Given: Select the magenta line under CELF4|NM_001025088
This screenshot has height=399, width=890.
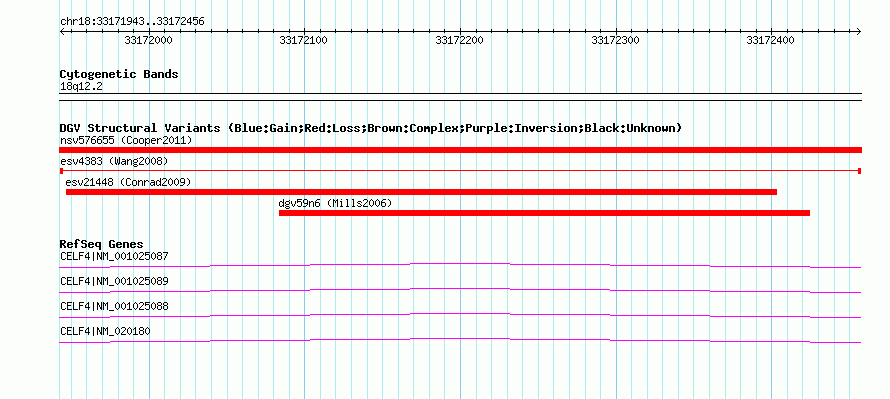Looking at the screenshot, I should pyautogui.click(x=460, y=316).
